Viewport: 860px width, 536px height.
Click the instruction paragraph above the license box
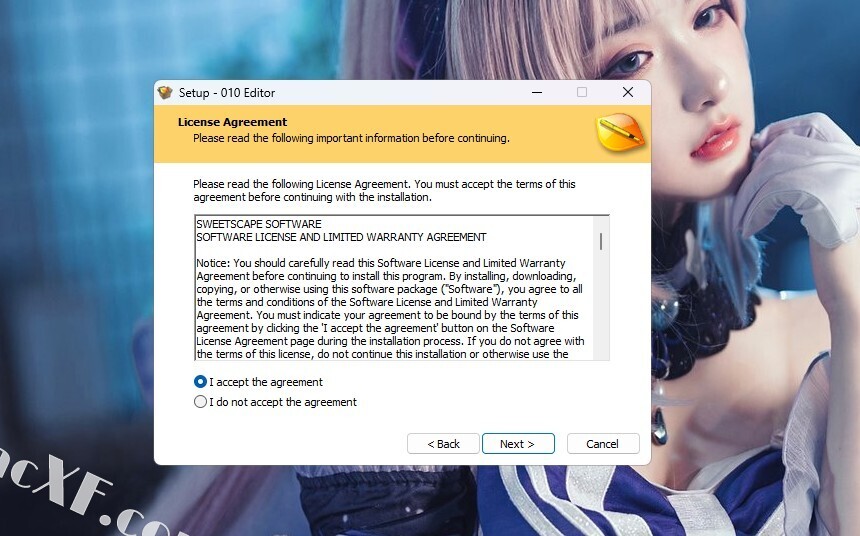point(384,190)
